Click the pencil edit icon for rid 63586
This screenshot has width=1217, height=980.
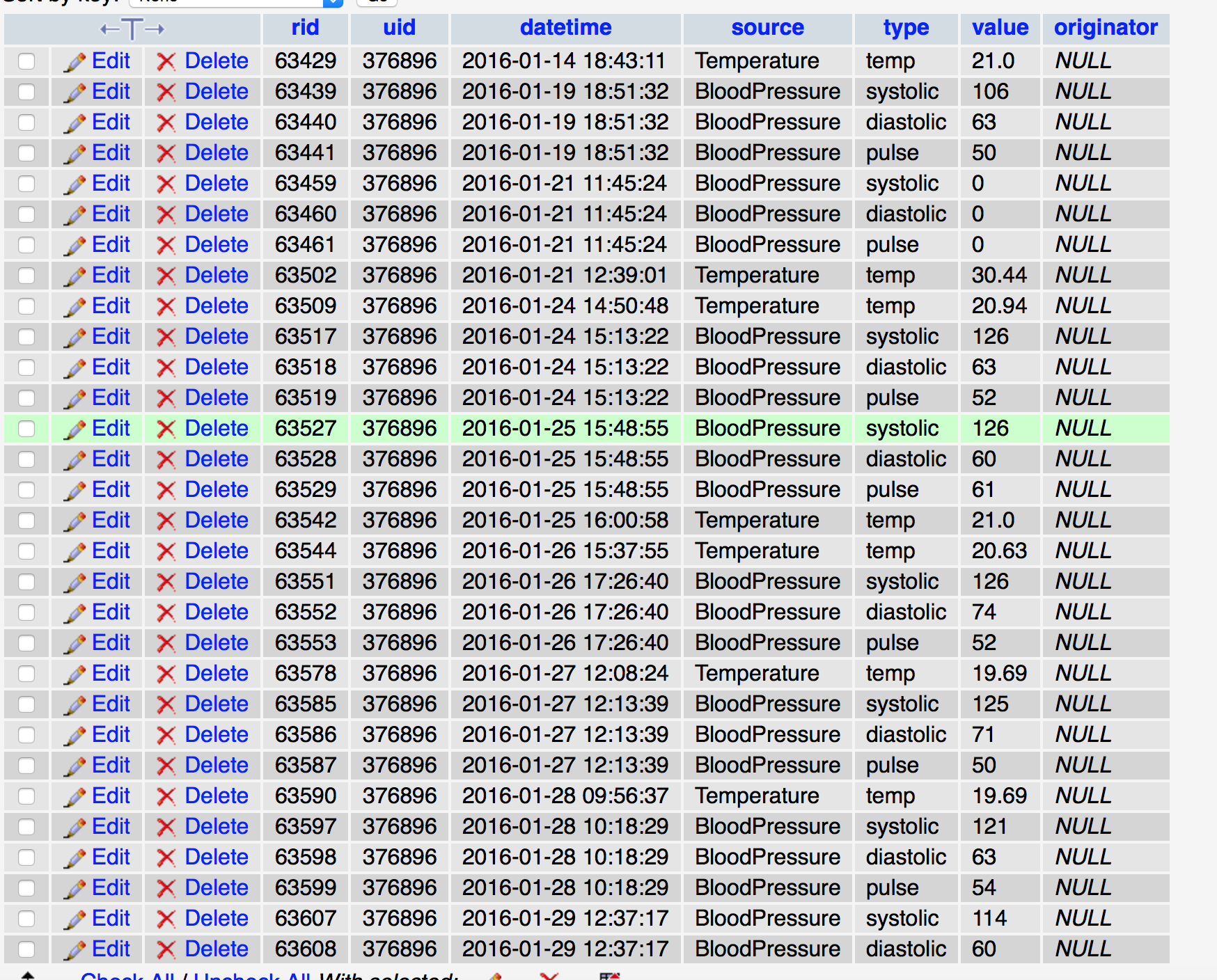click(x=74, y=736)
